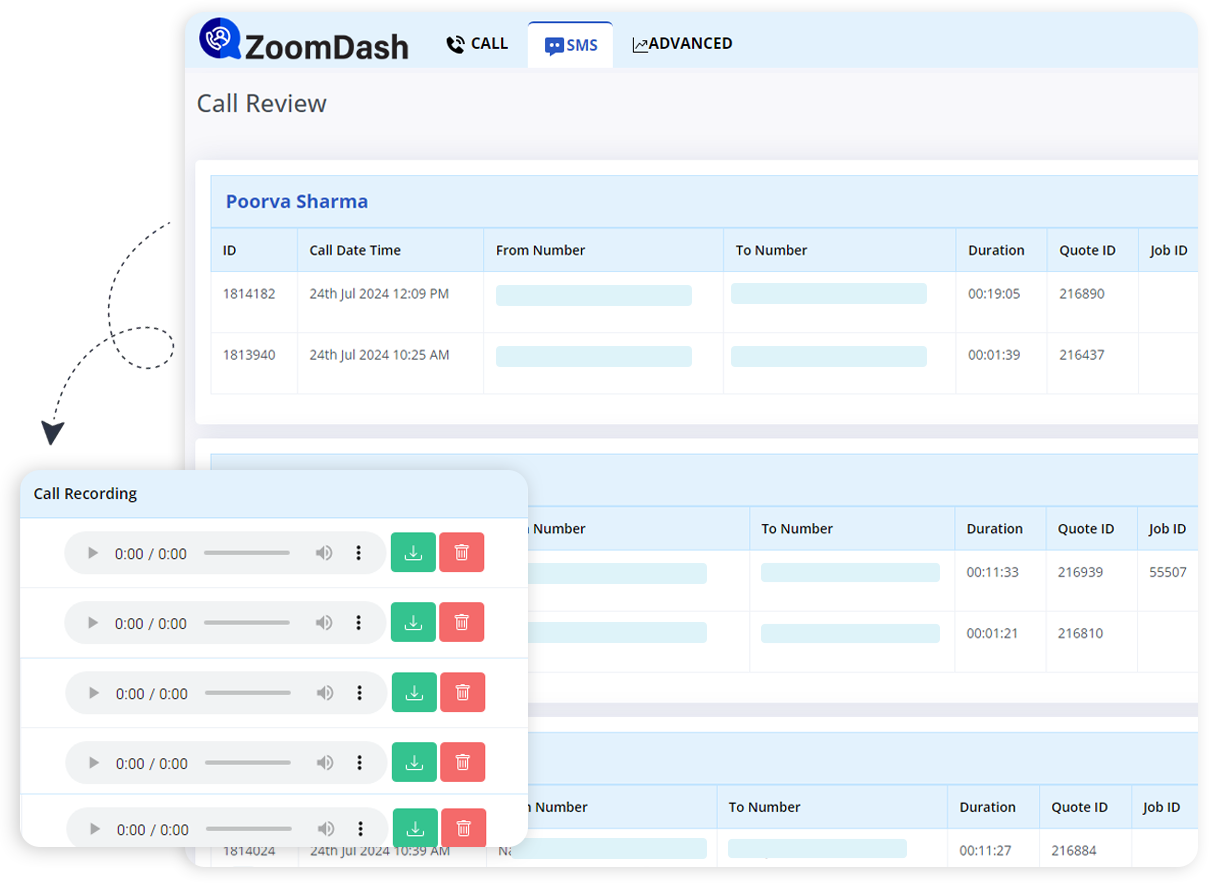
Task: Download the fourth call recording
Action: pyautogui.click(x=414, y=762)
